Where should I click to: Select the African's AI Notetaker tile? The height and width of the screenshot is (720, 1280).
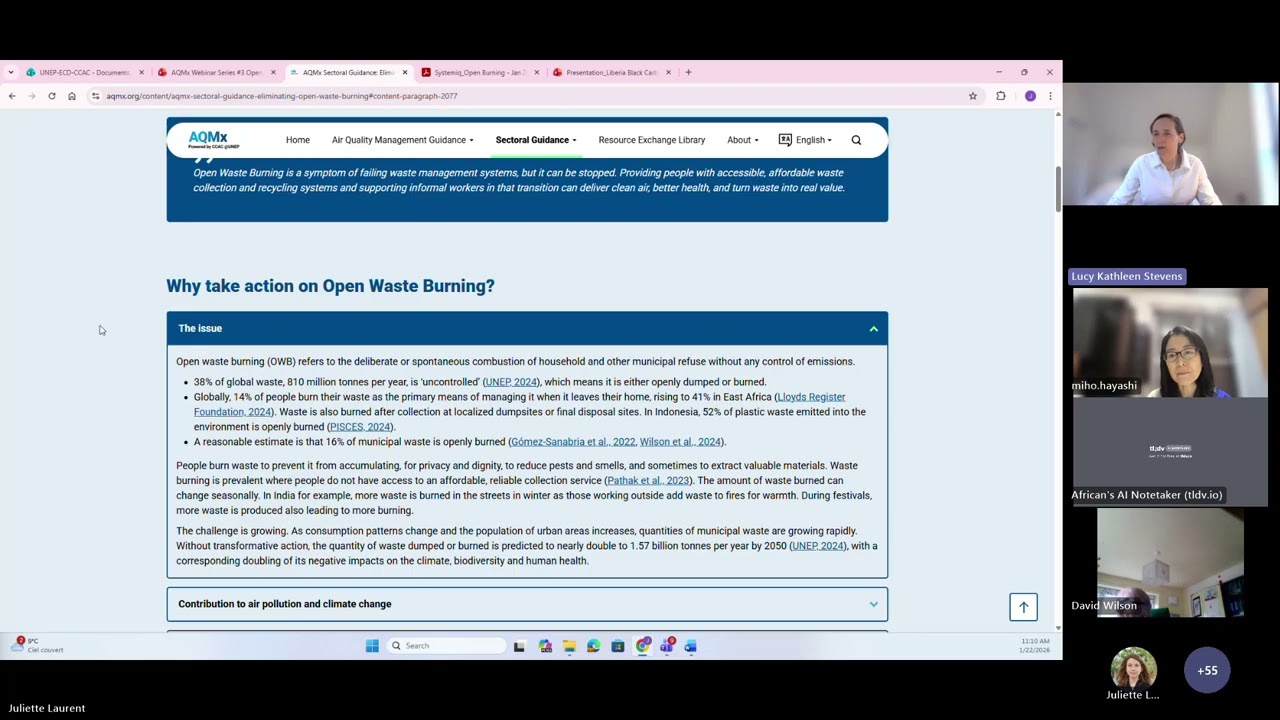point(1170,450)
